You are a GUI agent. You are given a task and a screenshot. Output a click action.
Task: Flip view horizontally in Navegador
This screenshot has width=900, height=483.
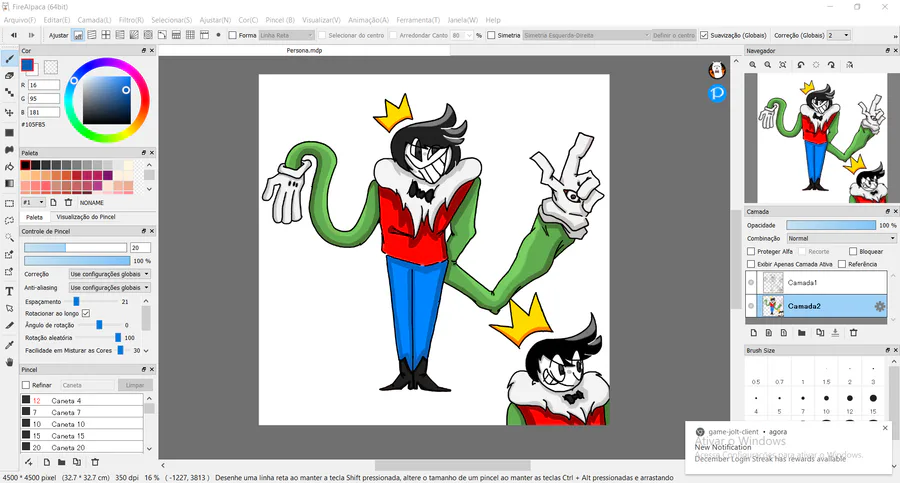point(849,65)
